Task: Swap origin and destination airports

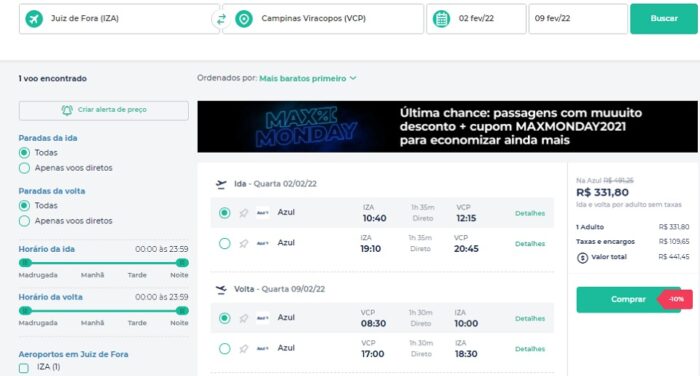Action: coord(221,19)
